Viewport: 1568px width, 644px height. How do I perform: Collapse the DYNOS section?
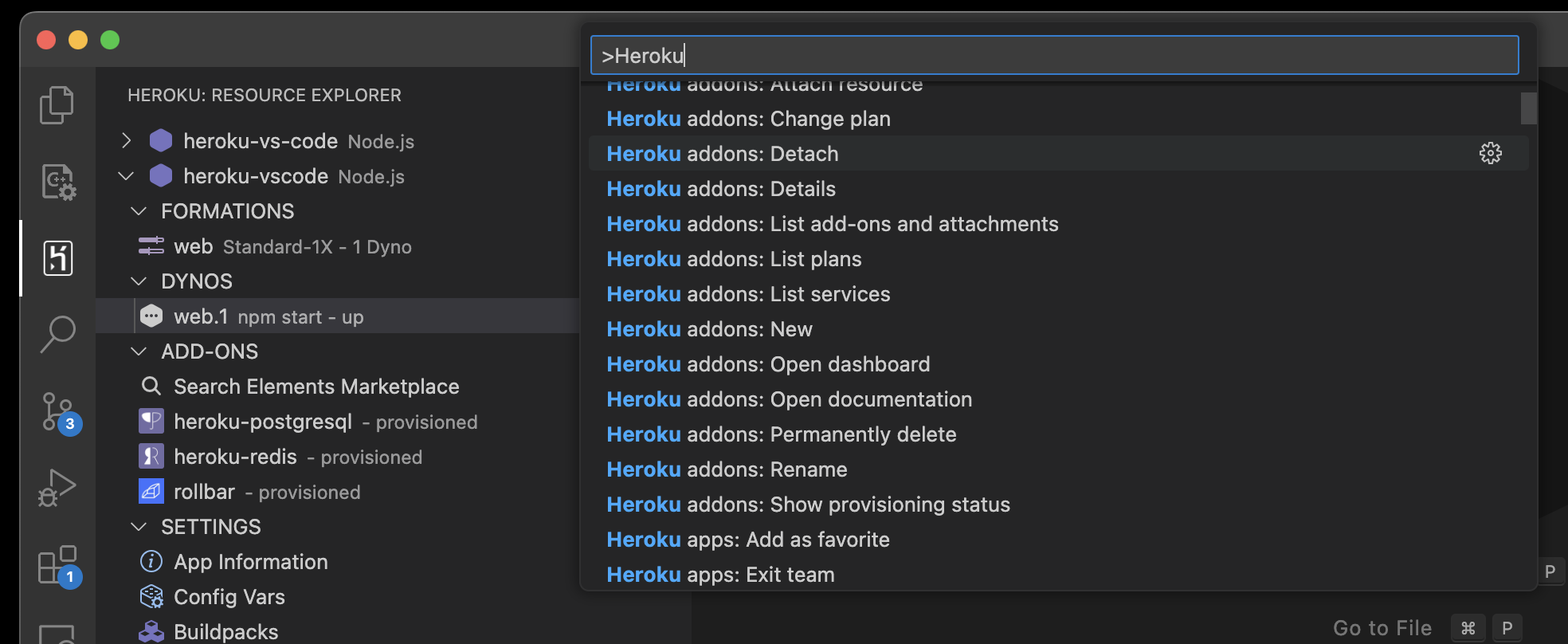[139, 281]
